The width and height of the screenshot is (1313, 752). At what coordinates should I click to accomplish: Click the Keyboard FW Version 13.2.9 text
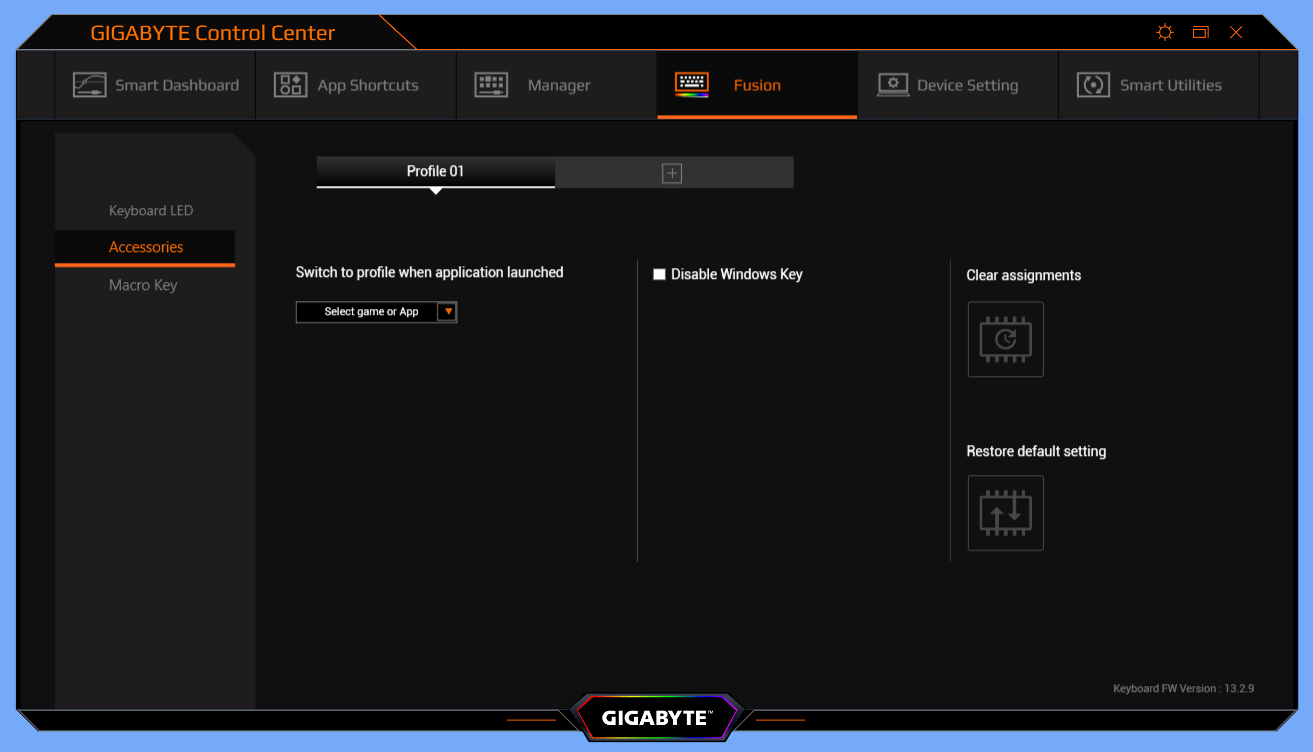tap(1184, 689)
